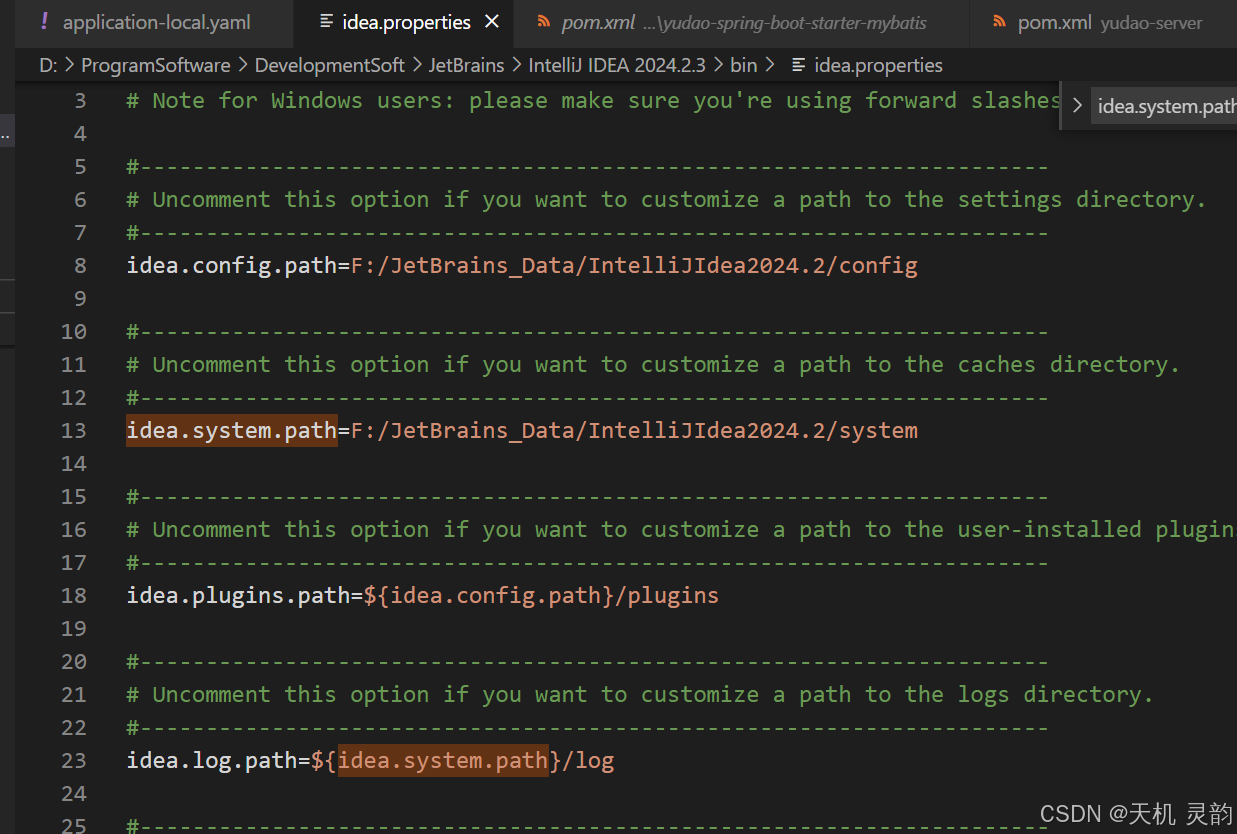
Task: Select the idea.properties editor tab
Action: [407, 22]
